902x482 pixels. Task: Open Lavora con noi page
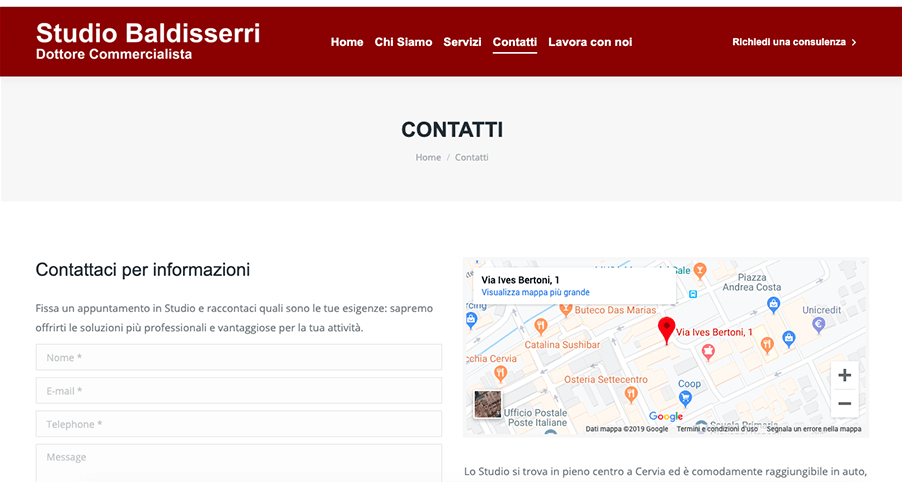pos(590,42)
